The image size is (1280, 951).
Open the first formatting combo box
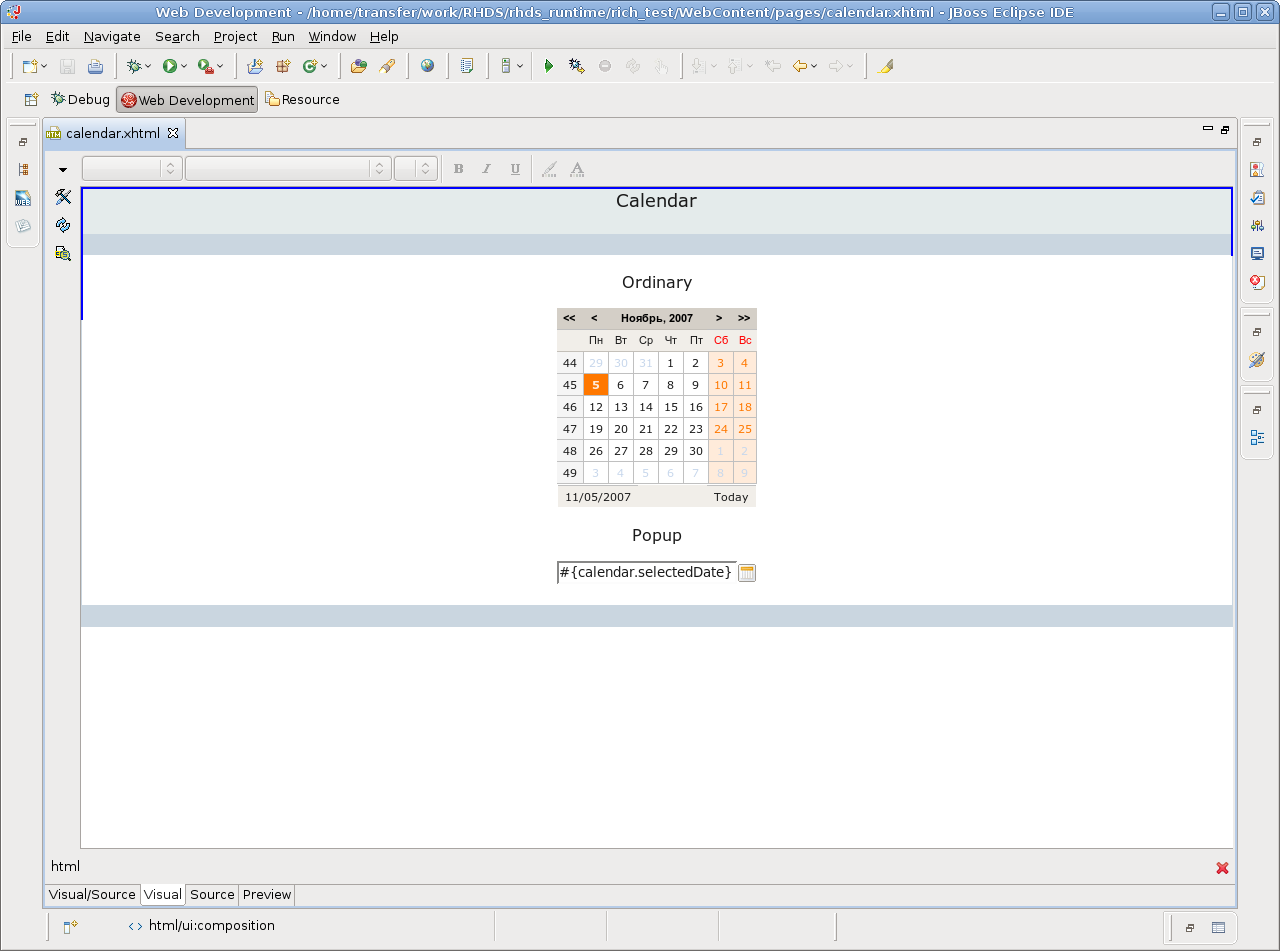(x=132, y=169)
